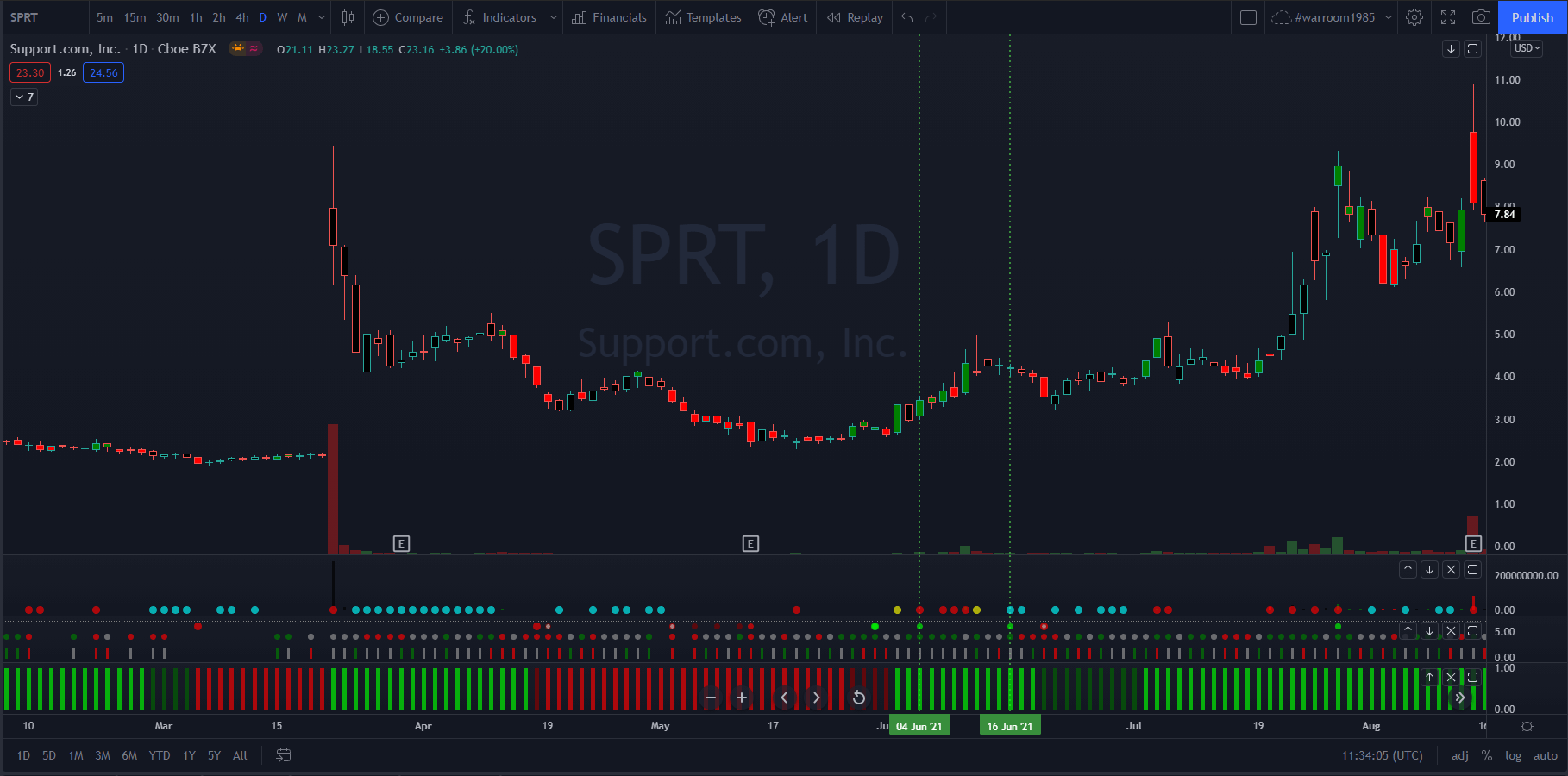This screenshot has width=1568, height=776.
Task: Delete the 200000000.00 scale pane
Action: (x=1451, y=570)
